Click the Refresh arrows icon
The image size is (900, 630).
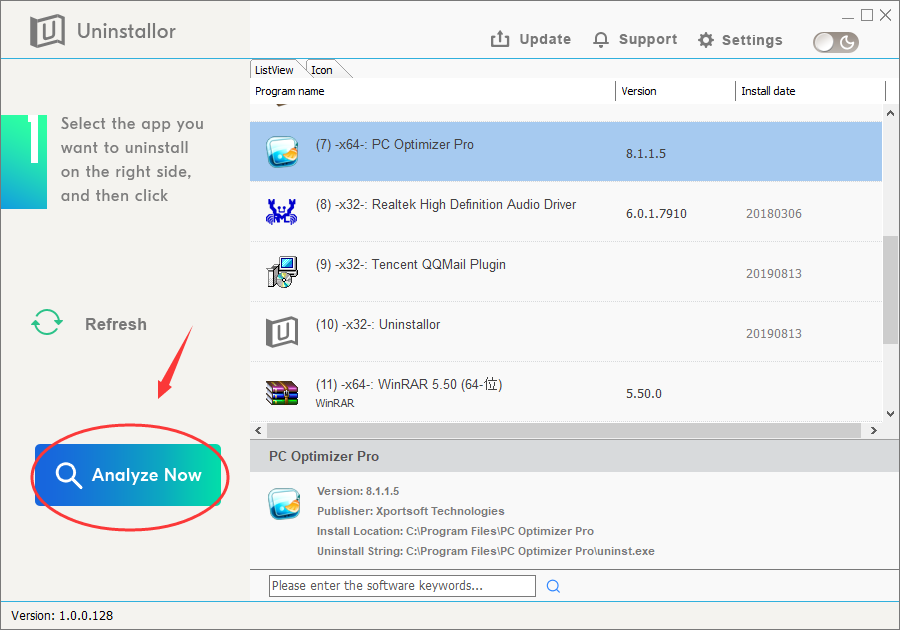coord(47,322)
